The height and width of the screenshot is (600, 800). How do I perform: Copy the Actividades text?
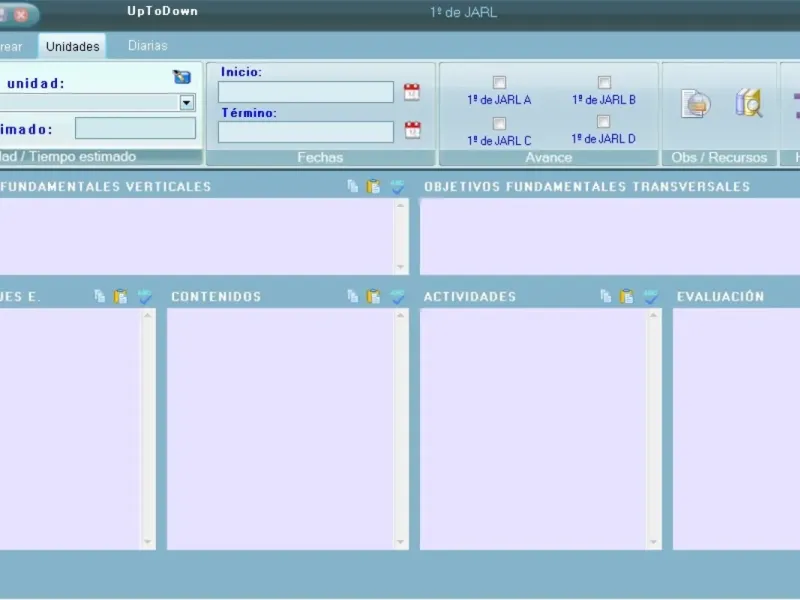[606, 296]
